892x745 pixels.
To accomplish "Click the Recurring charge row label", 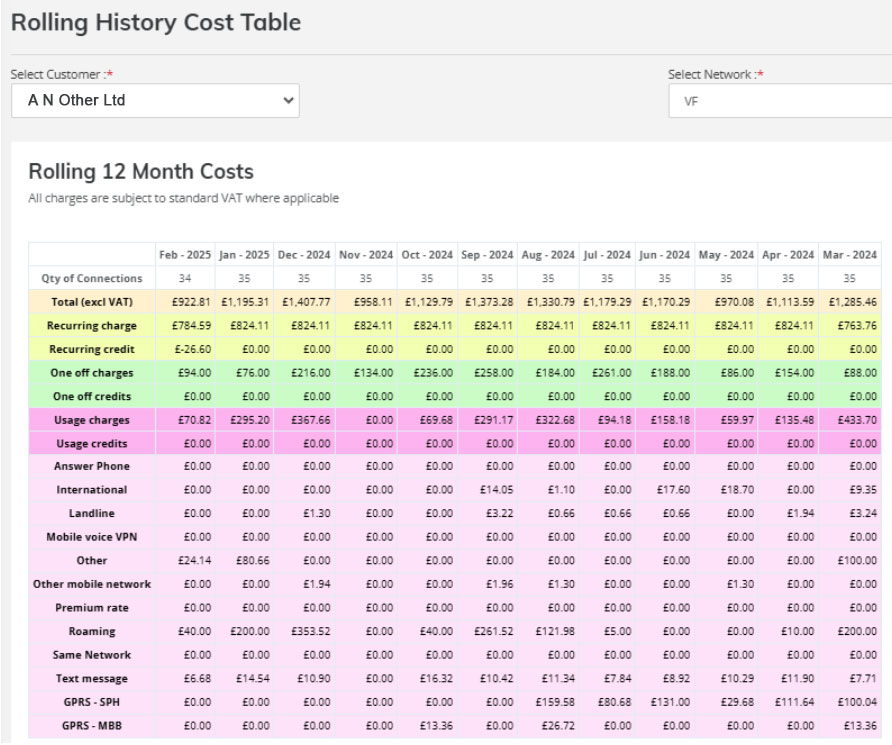I will click(x=92, y=325).
